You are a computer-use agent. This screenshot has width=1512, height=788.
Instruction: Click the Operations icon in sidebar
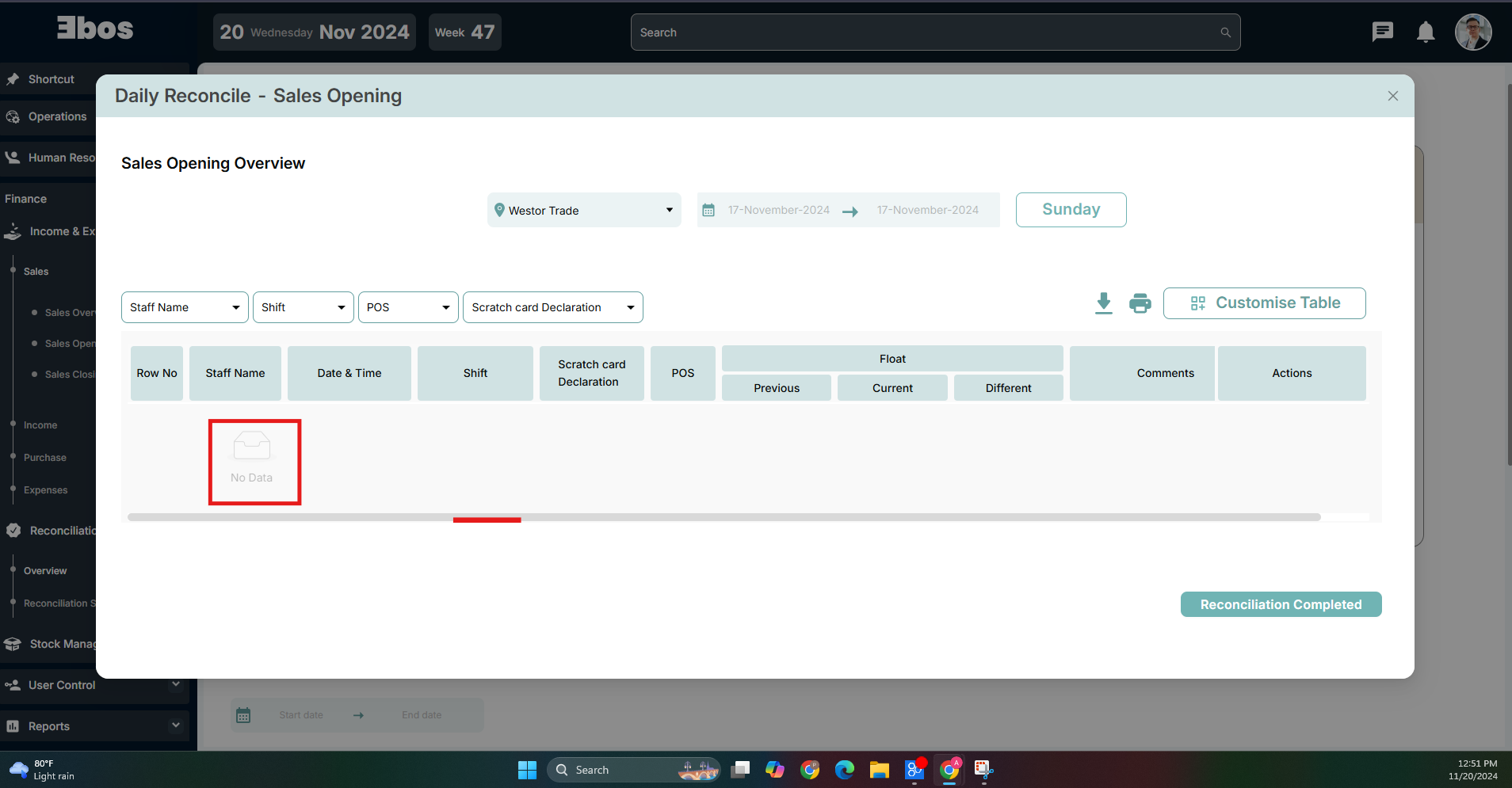pyautogui.click(x=13, y=116)
